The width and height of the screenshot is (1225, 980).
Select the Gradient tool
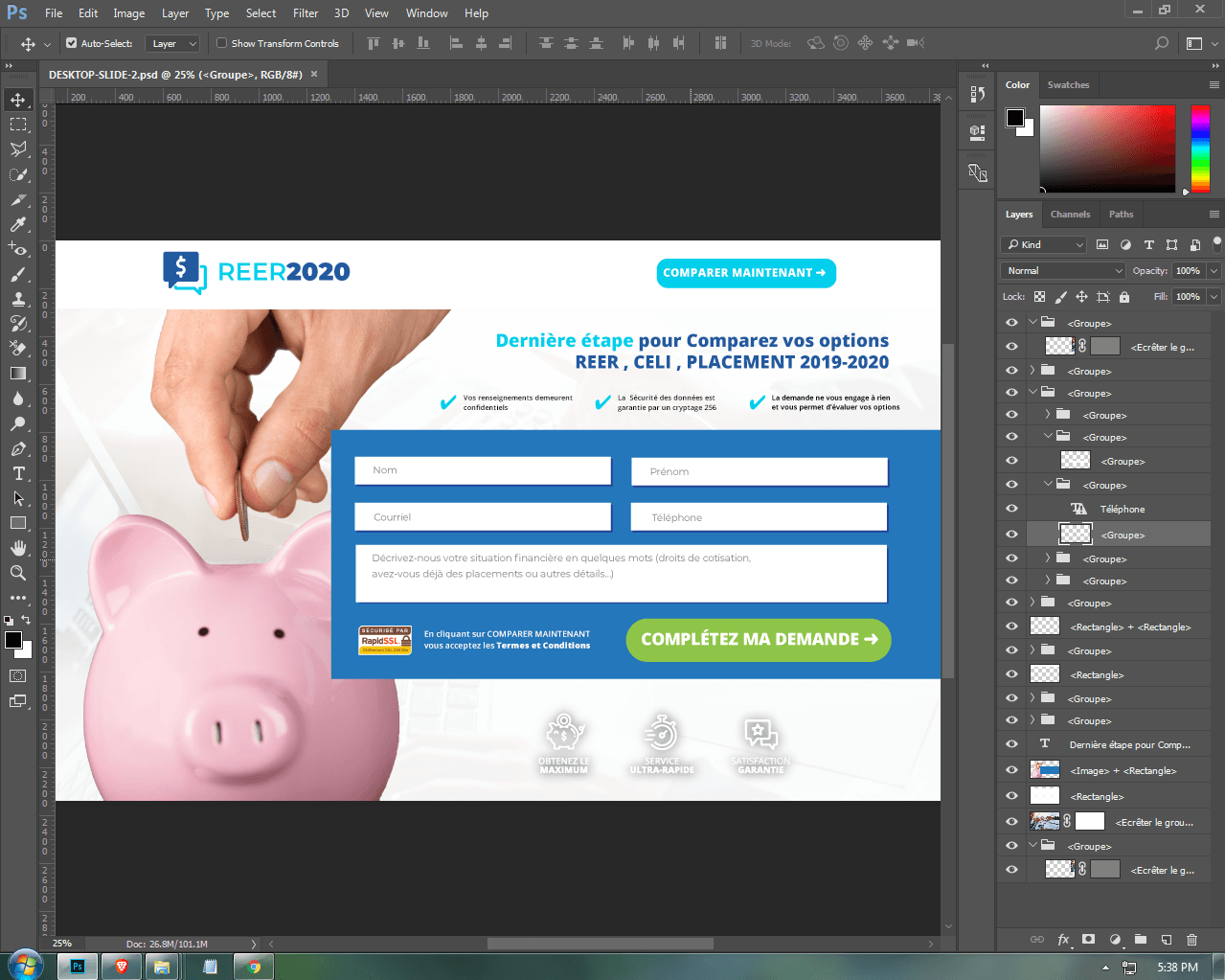coord(18,374)
